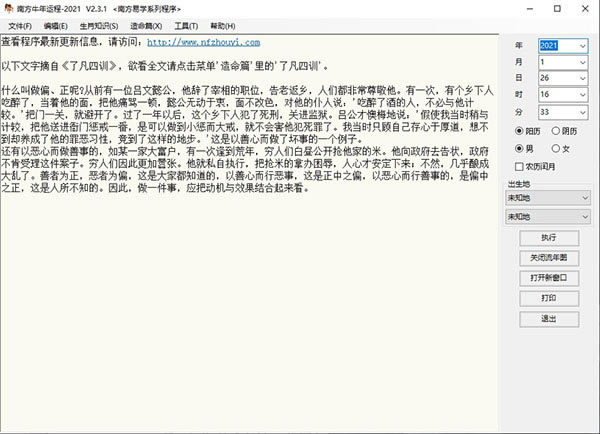Open the first 出生地 dropdown
The image size is (600, 434).
click(x=548, y=198)
